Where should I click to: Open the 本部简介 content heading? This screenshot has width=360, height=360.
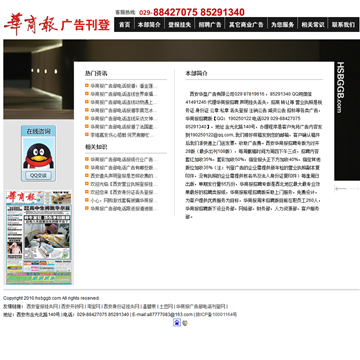pos(196,73)
